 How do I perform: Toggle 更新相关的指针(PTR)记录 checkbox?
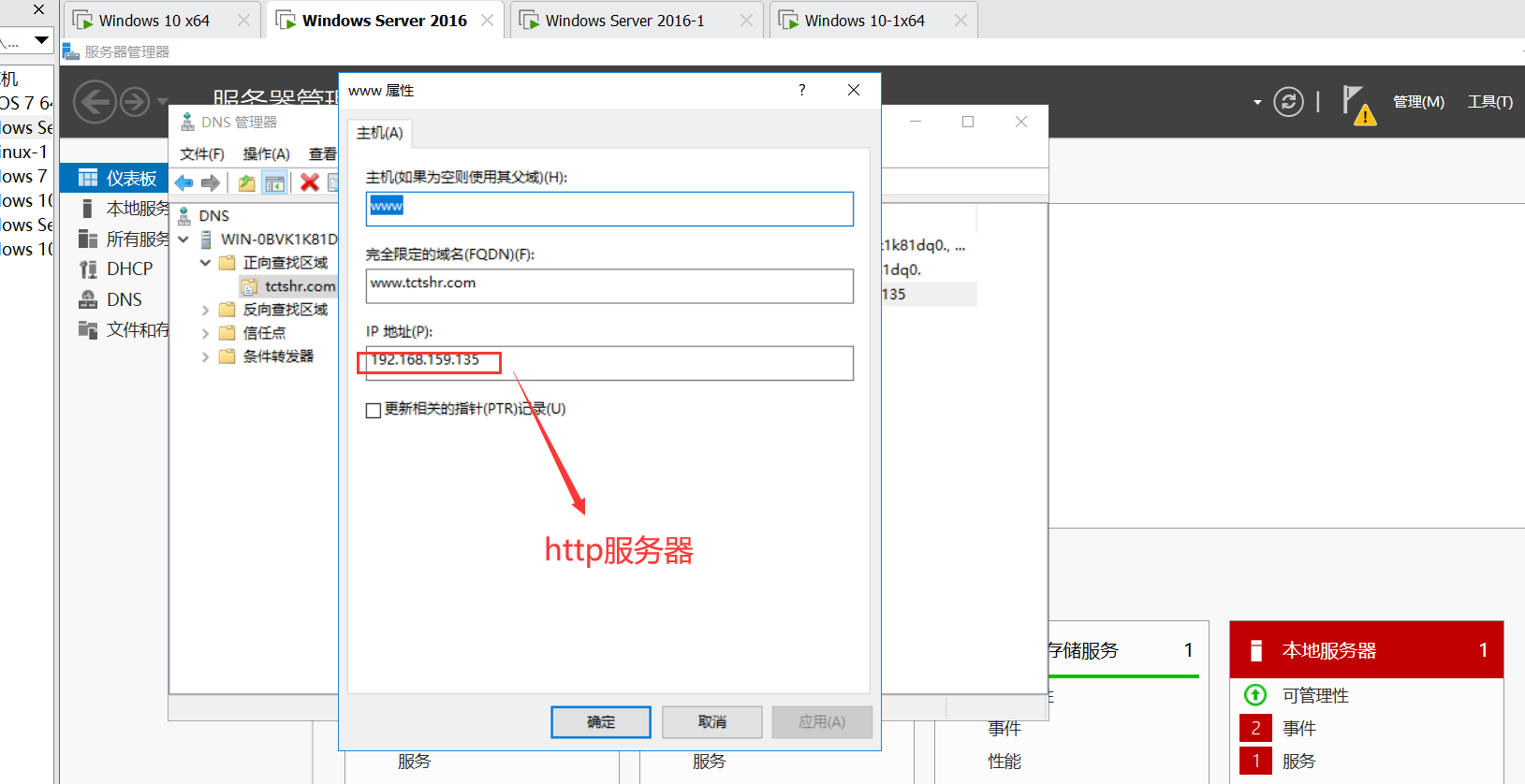click(374, 410)
